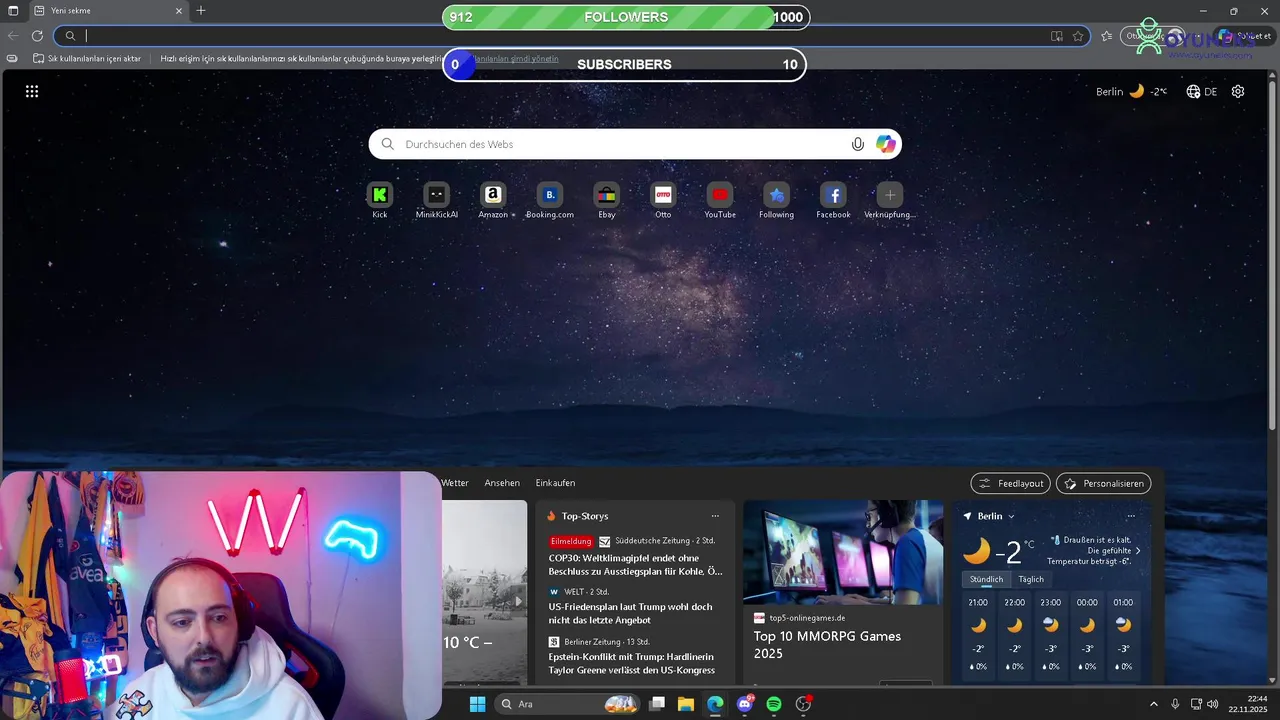This screenshot has width=1280, height=720.
Task: Expand the Berlin location dropdown in the weather card
Action: coord(1011,516)
